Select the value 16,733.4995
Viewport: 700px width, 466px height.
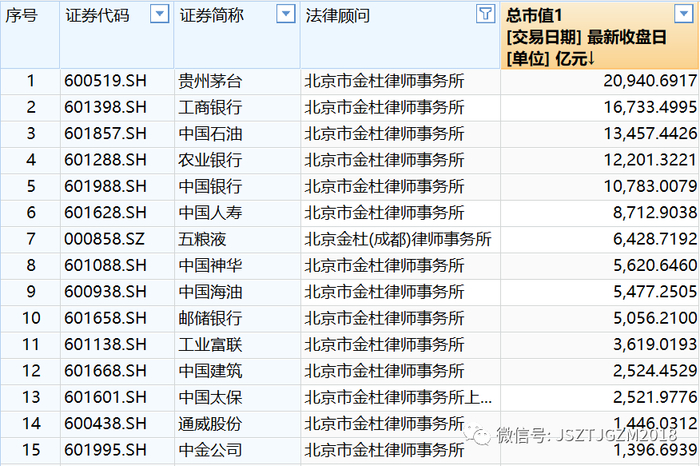(x=650, y=107)
